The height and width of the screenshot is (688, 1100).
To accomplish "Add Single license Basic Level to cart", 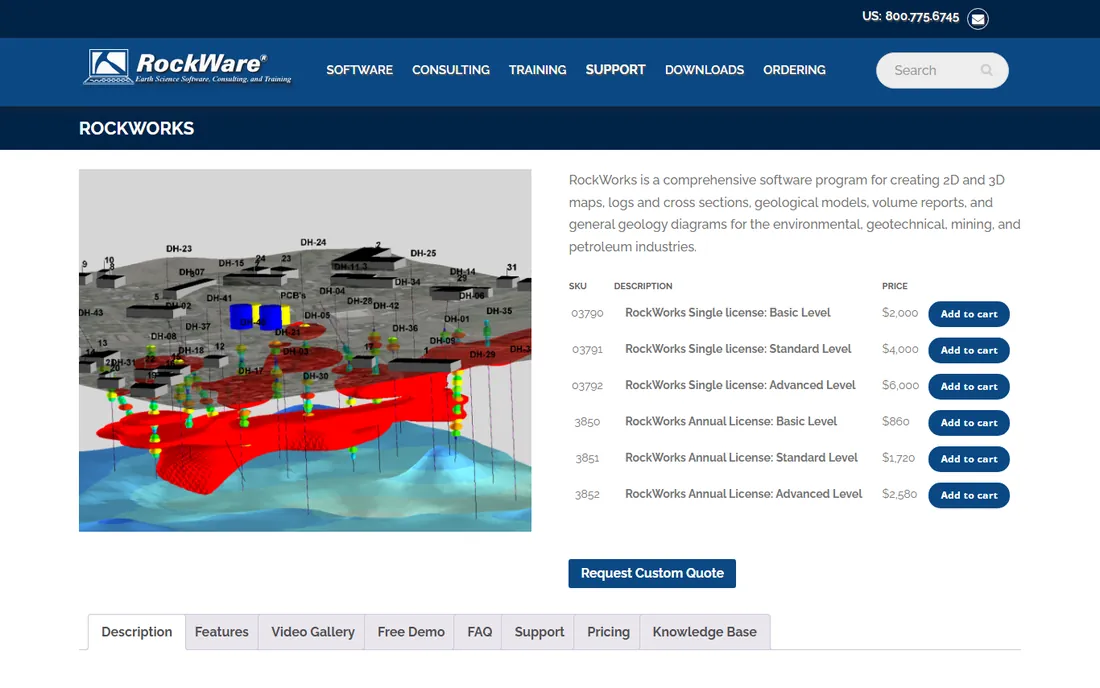I will [x=969, y=314].
